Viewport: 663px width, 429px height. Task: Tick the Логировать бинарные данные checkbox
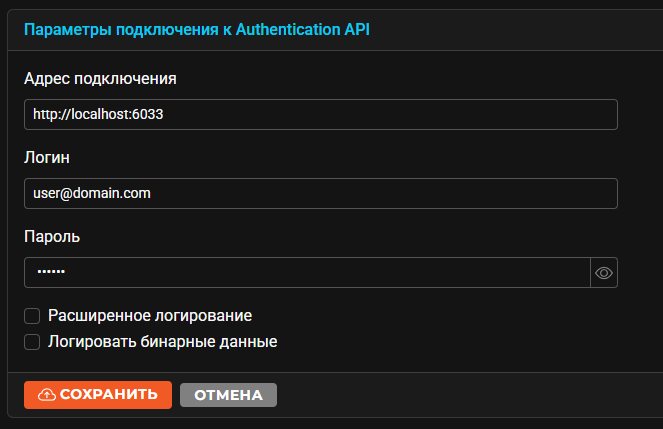32,342
